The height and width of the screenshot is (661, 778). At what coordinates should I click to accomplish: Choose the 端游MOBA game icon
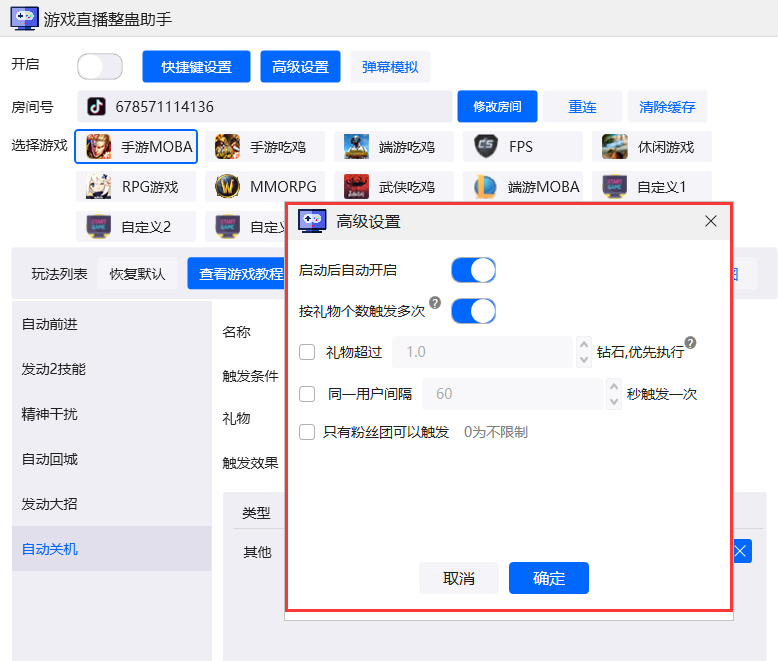tap(485, 187)
